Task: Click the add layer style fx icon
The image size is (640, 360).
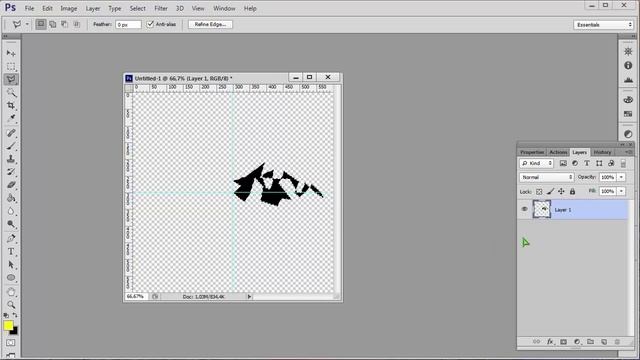Action: (550, 342)
